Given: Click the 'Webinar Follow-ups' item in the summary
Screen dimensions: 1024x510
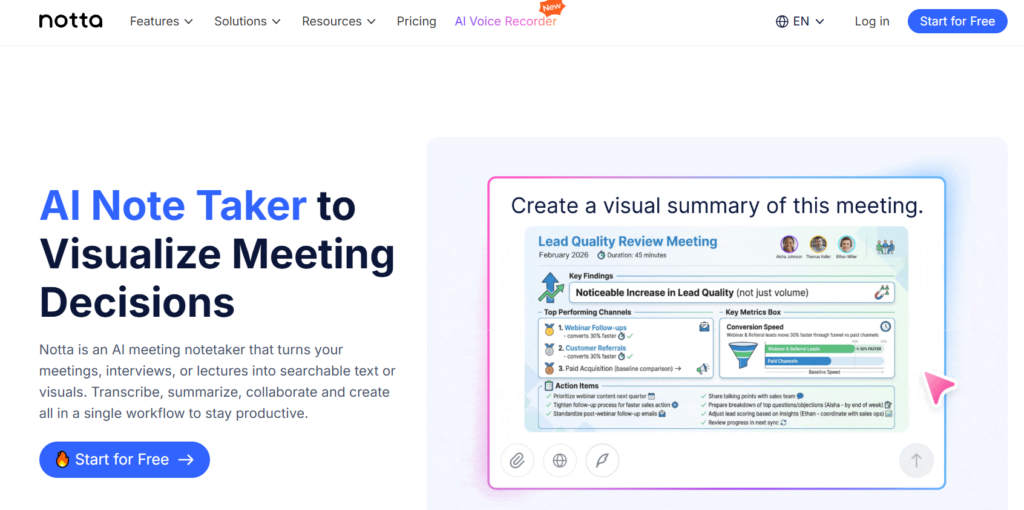Looking at the screenshot, I should pyautogui.click(x=595, y=327).
